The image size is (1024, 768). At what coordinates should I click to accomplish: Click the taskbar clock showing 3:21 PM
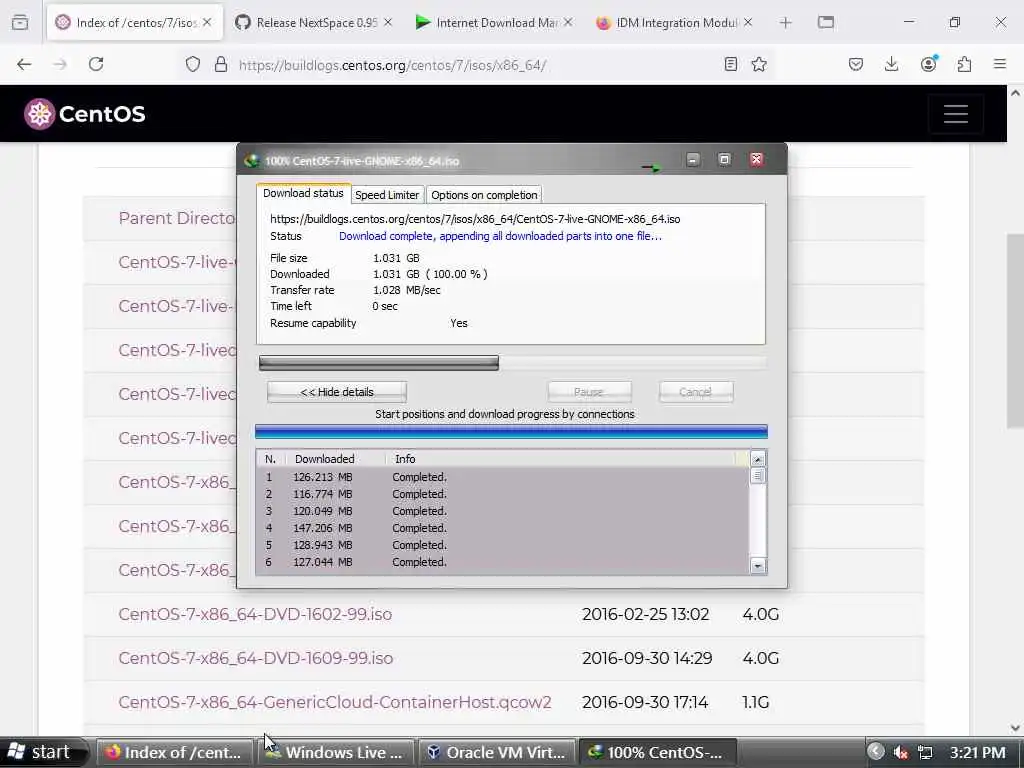coord(977,752)
